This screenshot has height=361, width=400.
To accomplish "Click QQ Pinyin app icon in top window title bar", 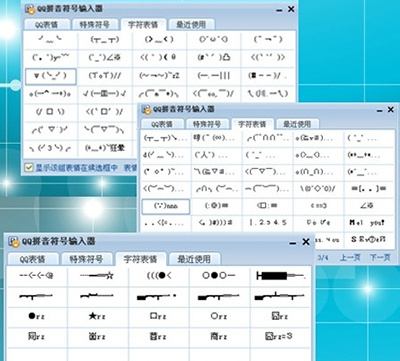I will (30, 9).
